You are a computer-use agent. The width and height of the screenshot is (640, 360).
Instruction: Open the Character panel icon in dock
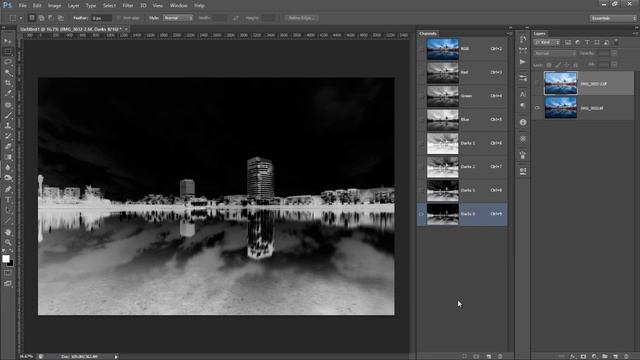pos(523,94)
